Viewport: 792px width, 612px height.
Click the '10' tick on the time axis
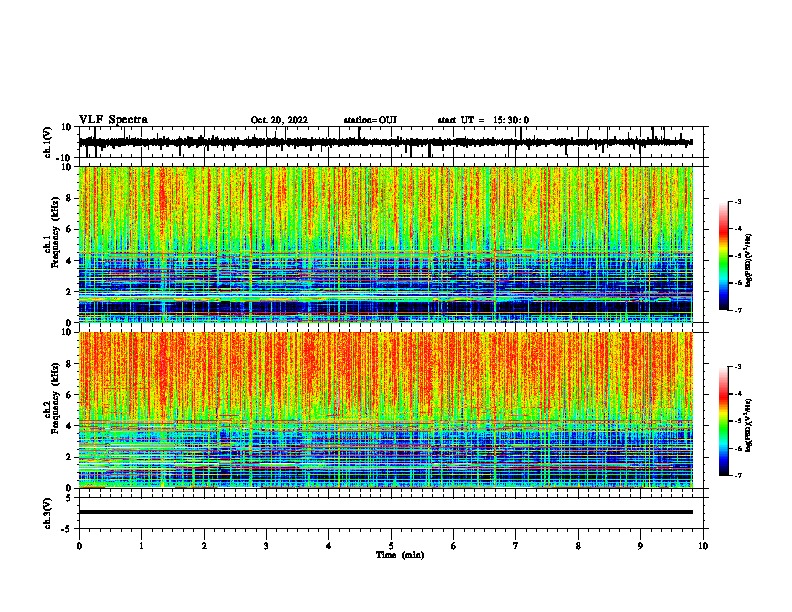(x=703, y=546)
